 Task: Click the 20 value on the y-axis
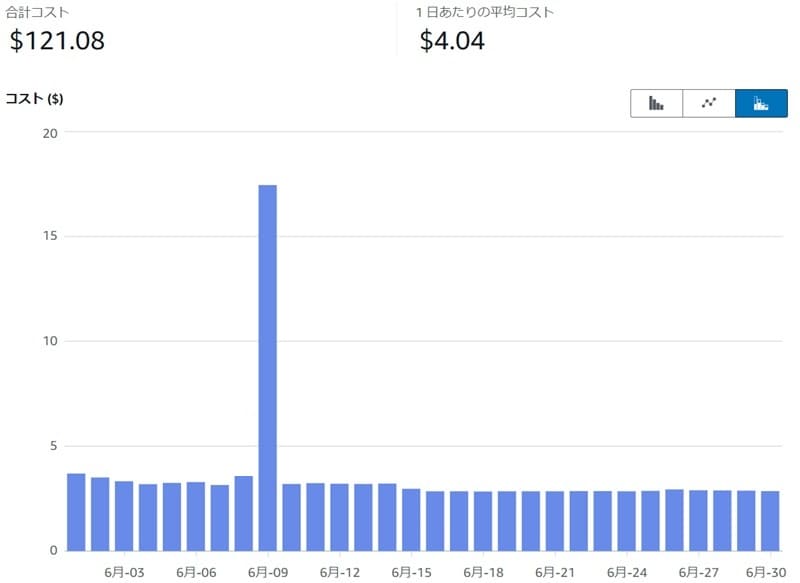pyautogui.click(x=50, y=133)
